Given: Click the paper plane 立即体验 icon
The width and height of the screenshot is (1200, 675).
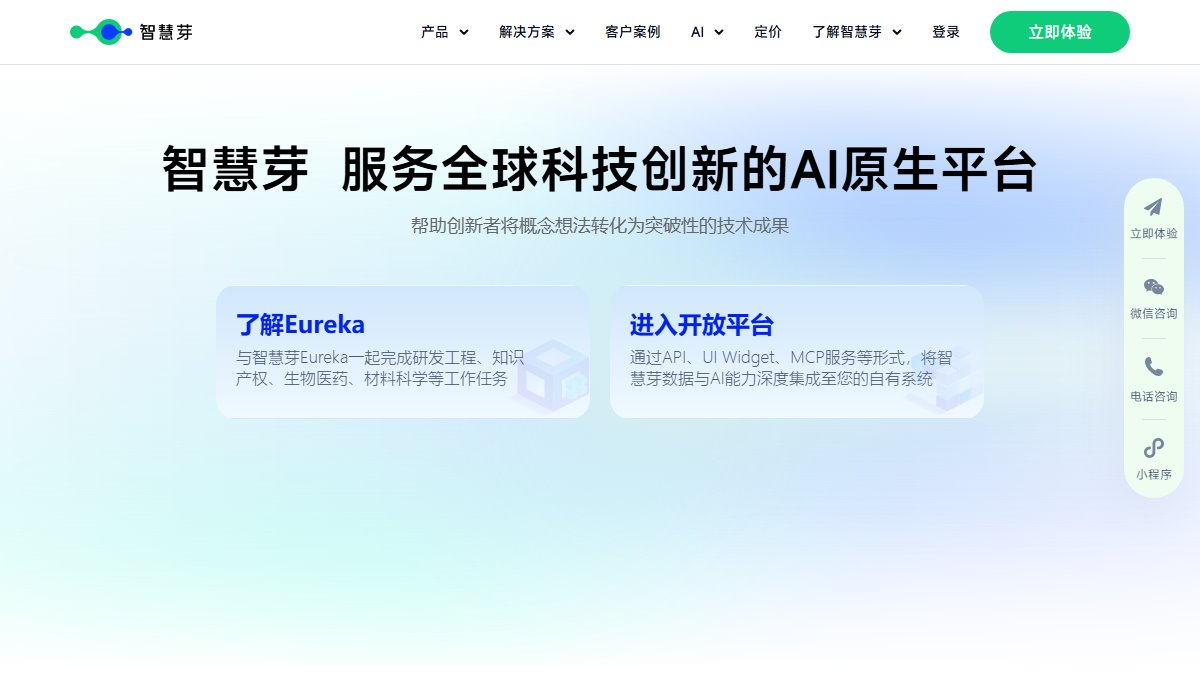Looking at the screenshot, I should (1154, 207).
